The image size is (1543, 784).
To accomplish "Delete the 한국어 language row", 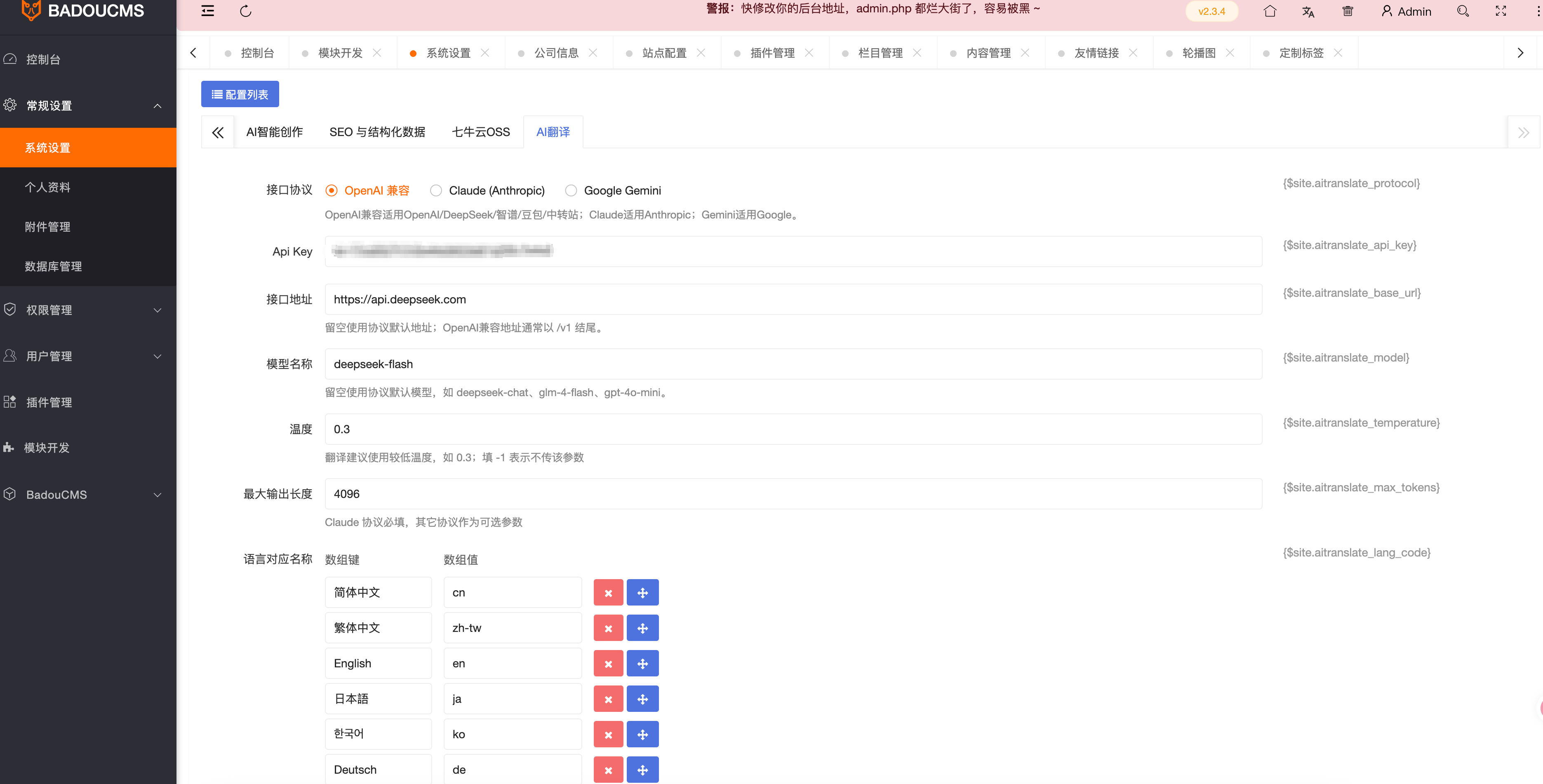I will (x=608, y=734).
